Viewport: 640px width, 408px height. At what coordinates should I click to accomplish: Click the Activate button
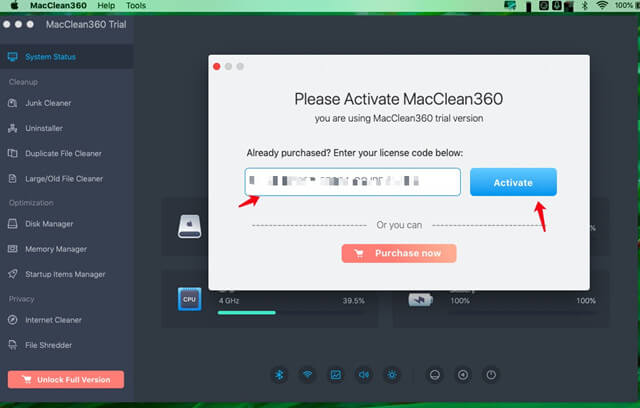[513, 182]
